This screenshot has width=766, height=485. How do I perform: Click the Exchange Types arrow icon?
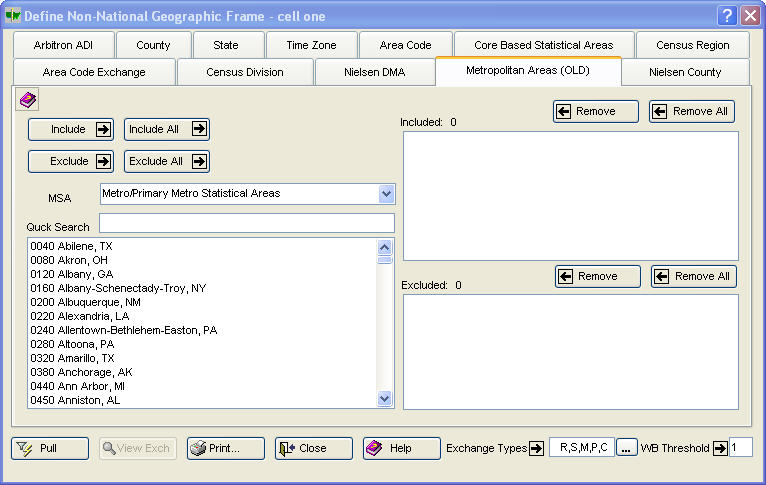[536, 448]
